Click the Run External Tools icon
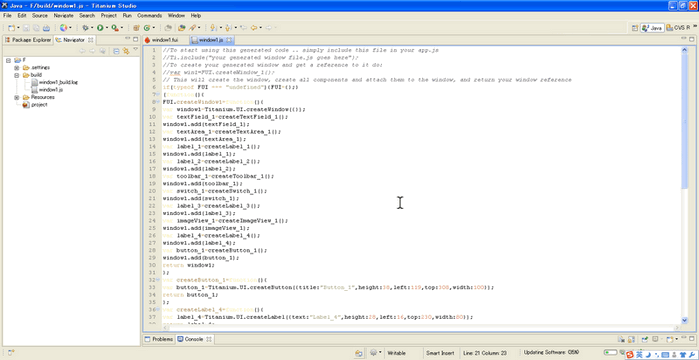The height and width of the screenshot is (360, 699). coord(115,28)
